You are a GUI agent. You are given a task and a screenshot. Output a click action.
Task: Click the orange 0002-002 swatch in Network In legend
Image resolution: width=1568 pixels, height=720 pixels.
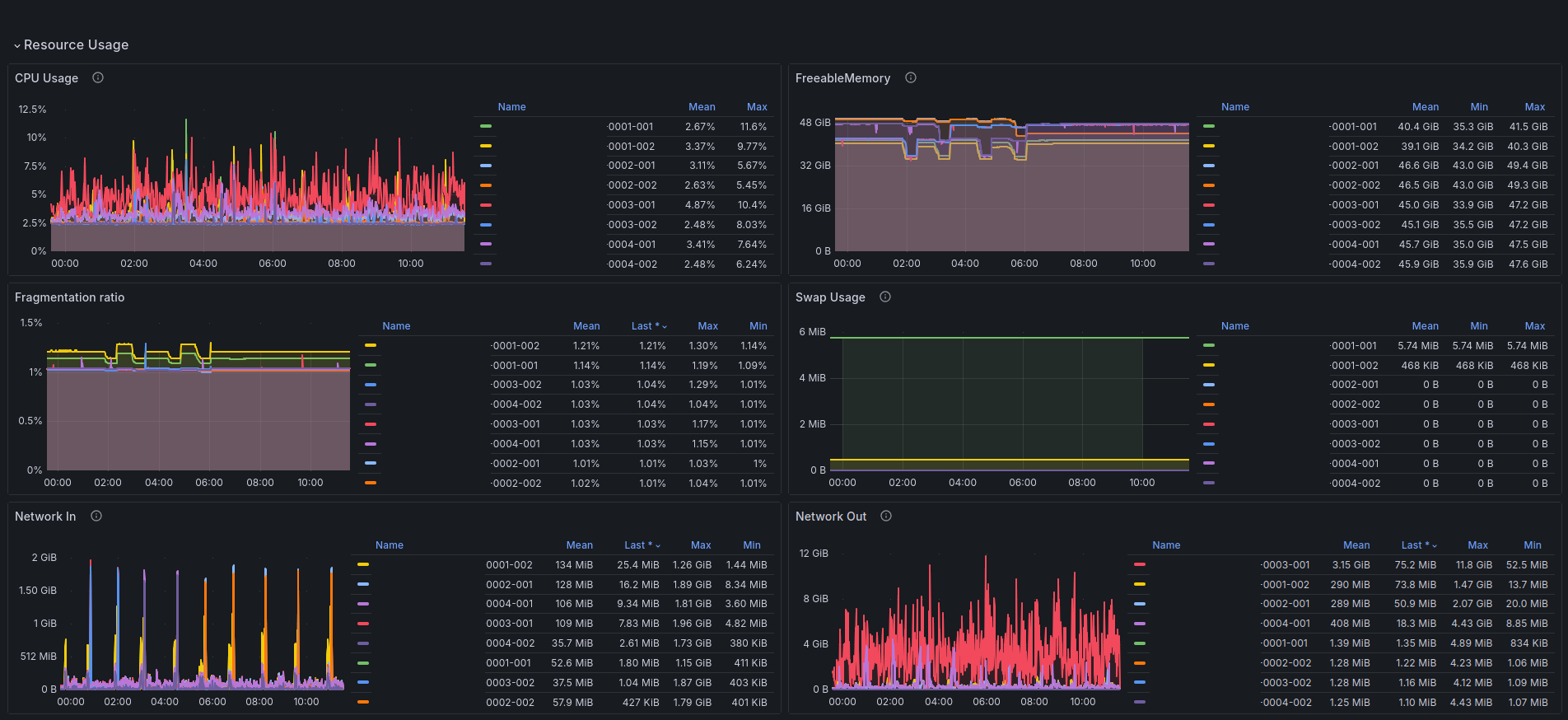(x=363, y=703)
